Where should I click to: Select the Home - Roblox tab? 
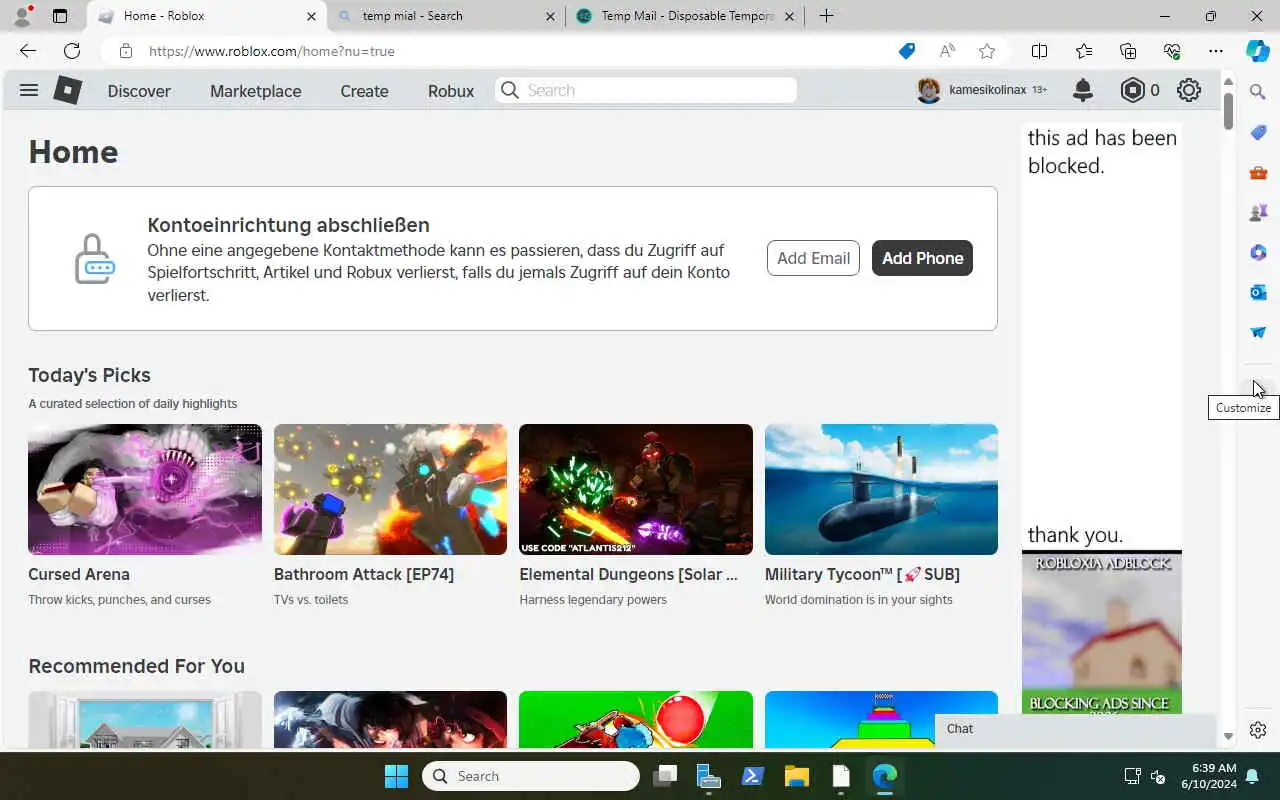206,16
